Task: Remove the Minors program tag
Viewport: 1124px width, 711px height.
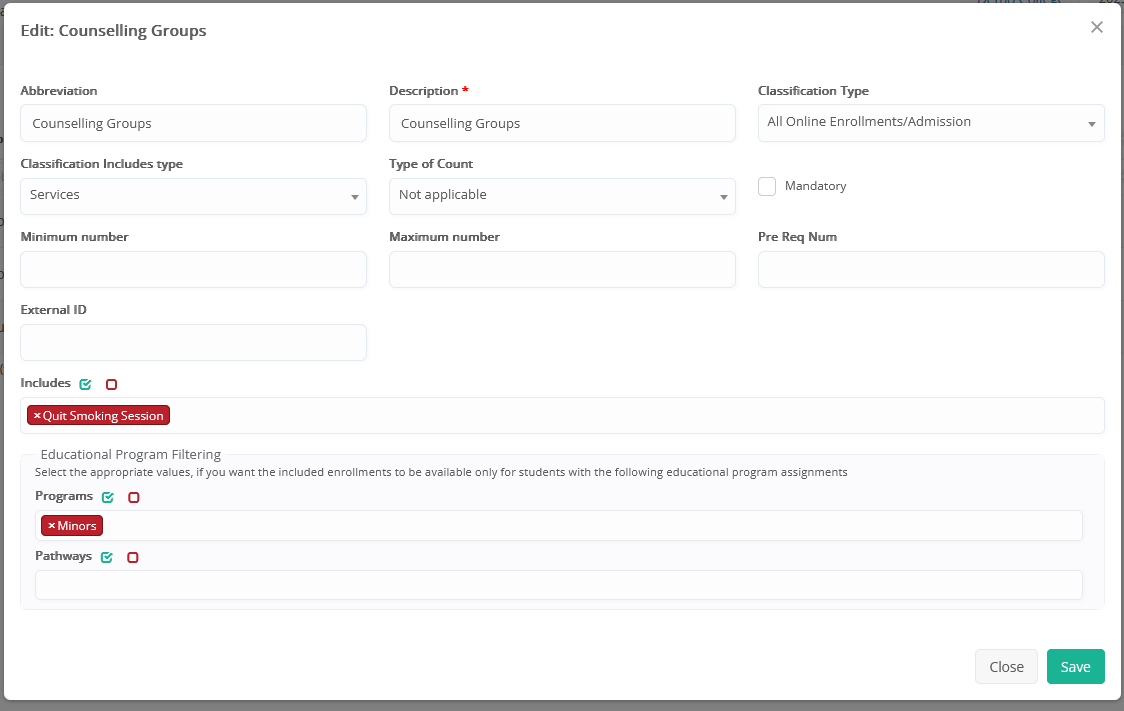Action: click(x=51, y=526)
